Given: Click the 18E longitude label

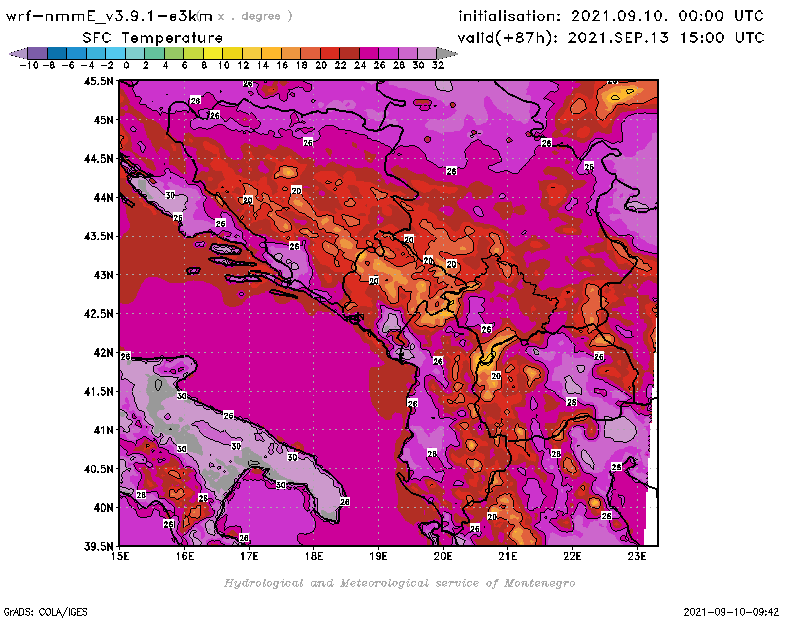Looking at the screenshot, I should click(x=314, y=556).
